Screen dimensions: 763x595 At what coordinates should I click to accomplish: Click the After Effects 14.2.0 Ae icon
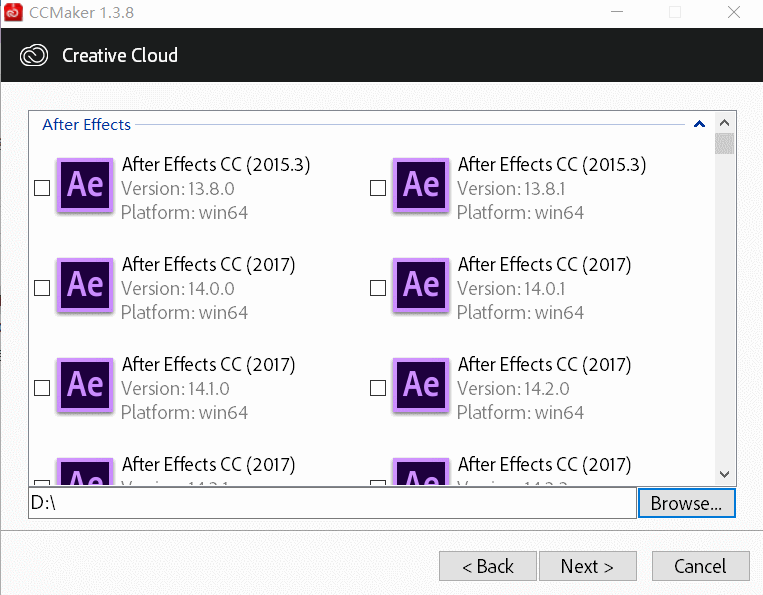421,386
